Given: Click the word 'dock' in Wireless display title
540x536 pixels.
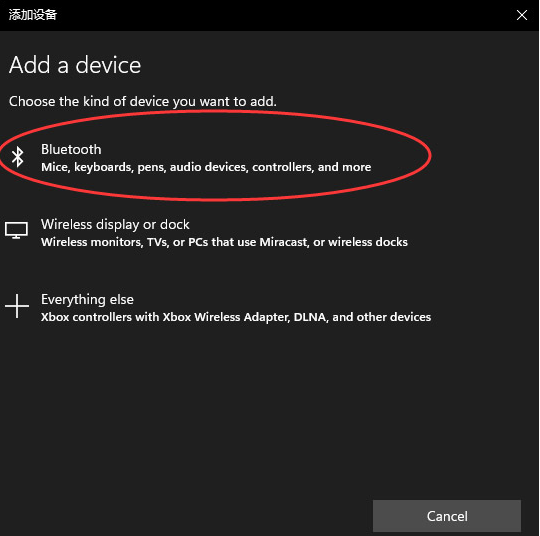Looking at the screenshot, I should 175,225.
